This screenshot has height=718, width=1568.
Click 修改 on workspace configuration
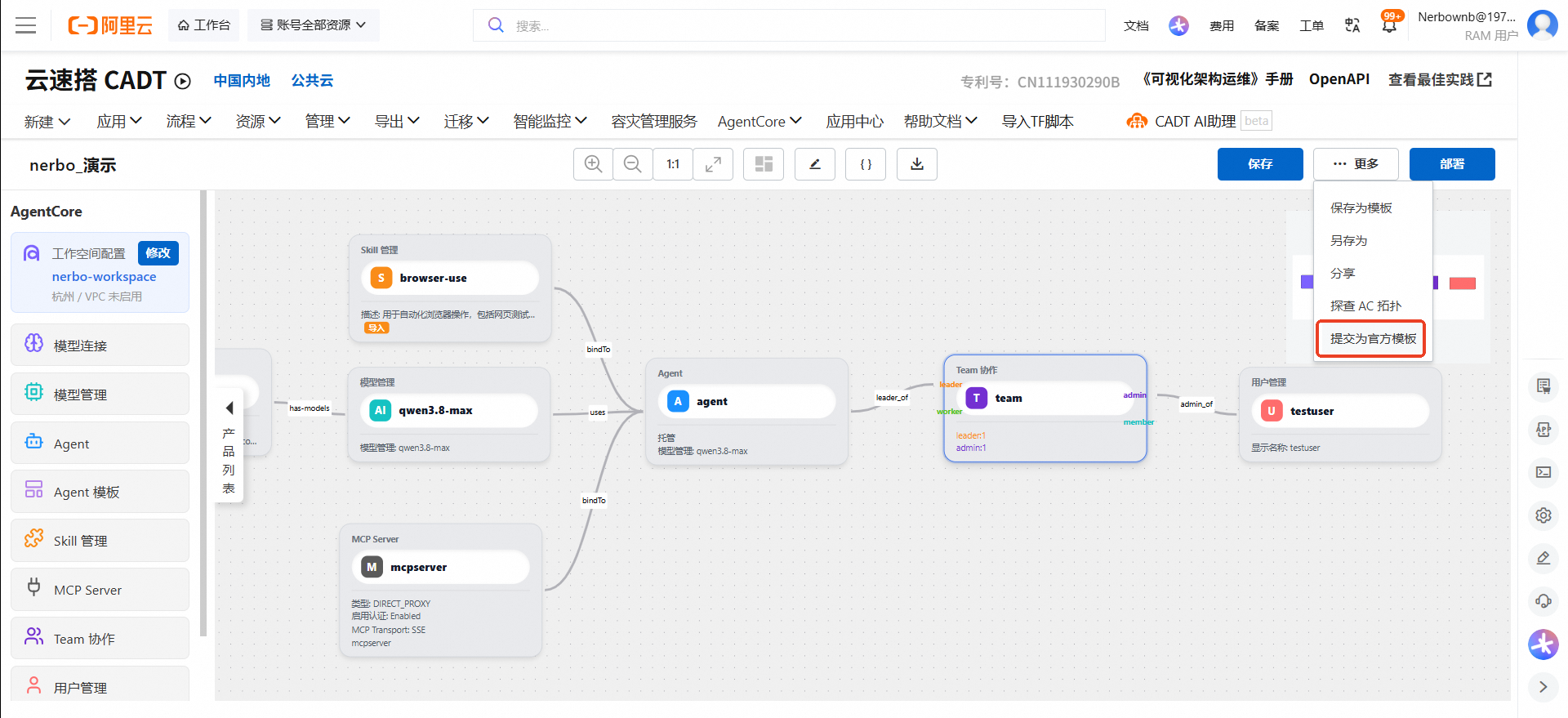point(158,253)
